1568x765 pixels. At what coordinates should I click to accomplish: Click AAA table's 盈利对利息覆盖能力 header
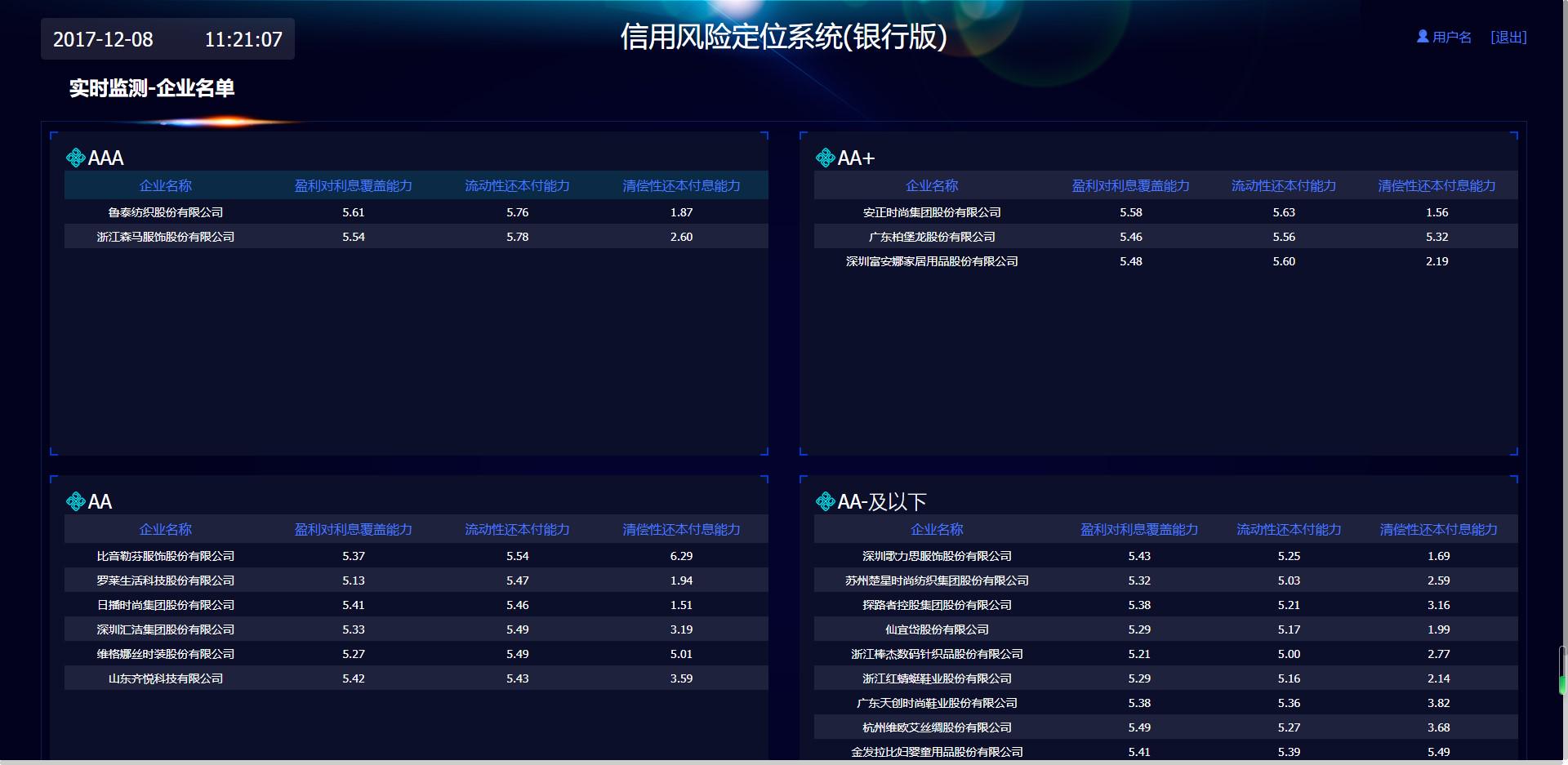tap(354, 186)
